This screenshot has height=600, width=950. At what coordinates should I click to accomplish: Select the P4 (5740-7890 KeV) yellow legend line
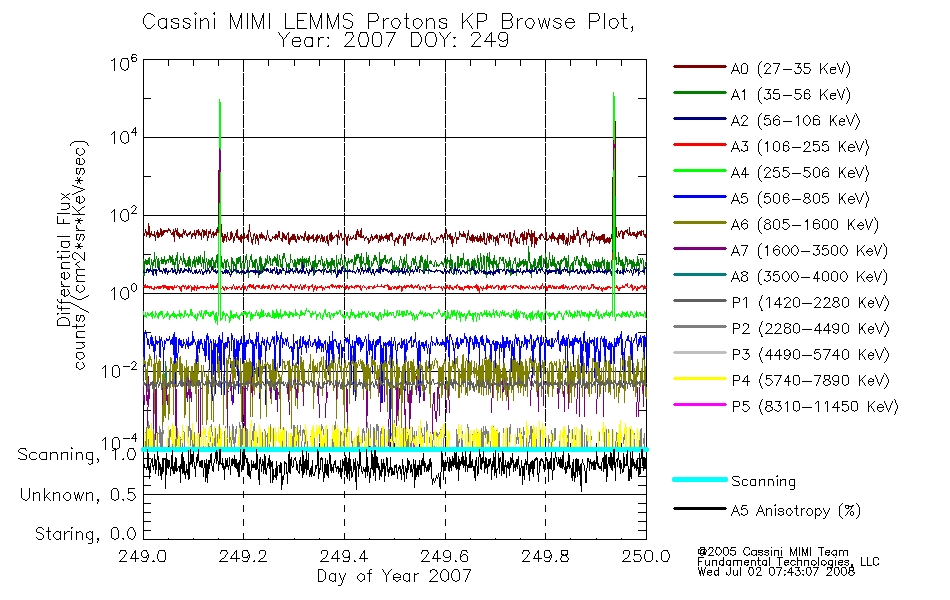[x=699, y=379]
